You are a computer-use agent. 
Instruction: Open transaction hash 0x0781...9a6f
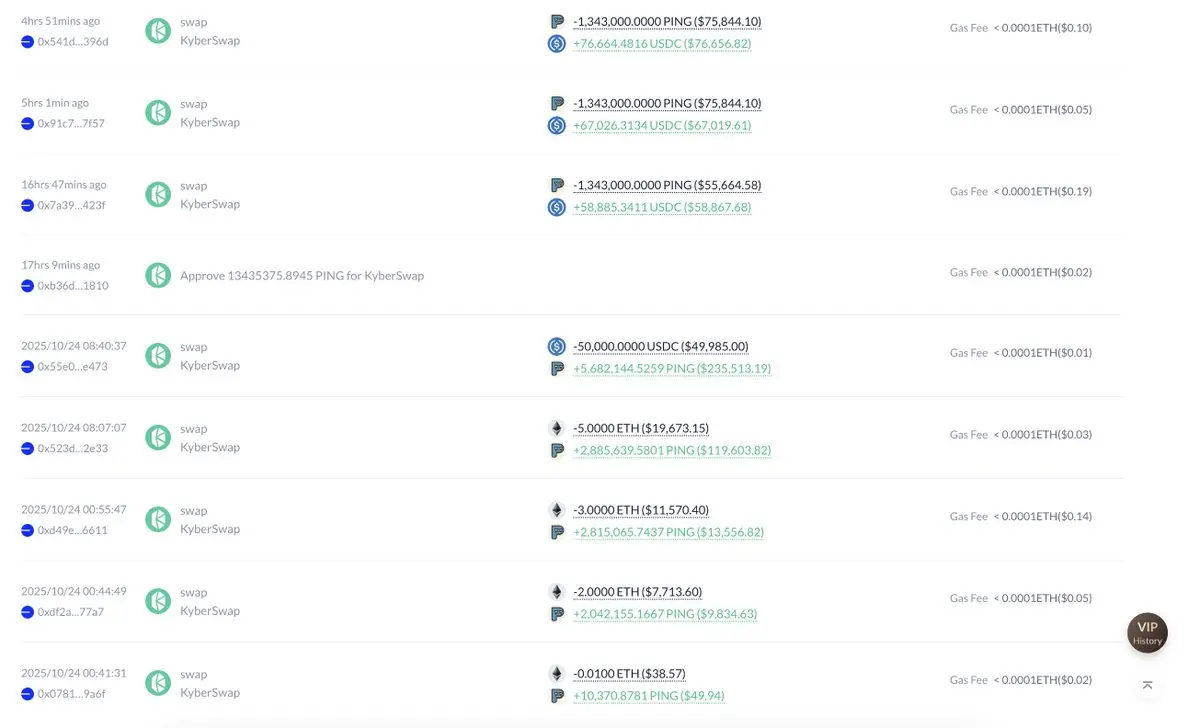[x=71, y=694]
